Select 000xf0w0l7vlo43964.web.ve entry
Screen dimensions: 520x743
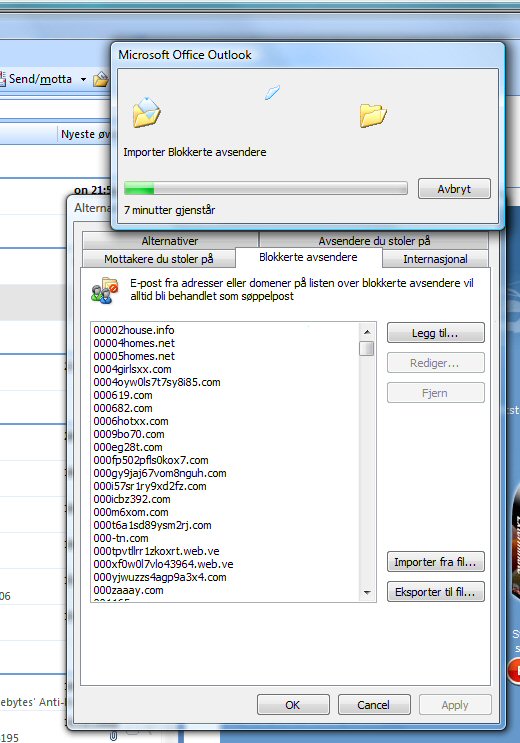[x=164, y=564]
